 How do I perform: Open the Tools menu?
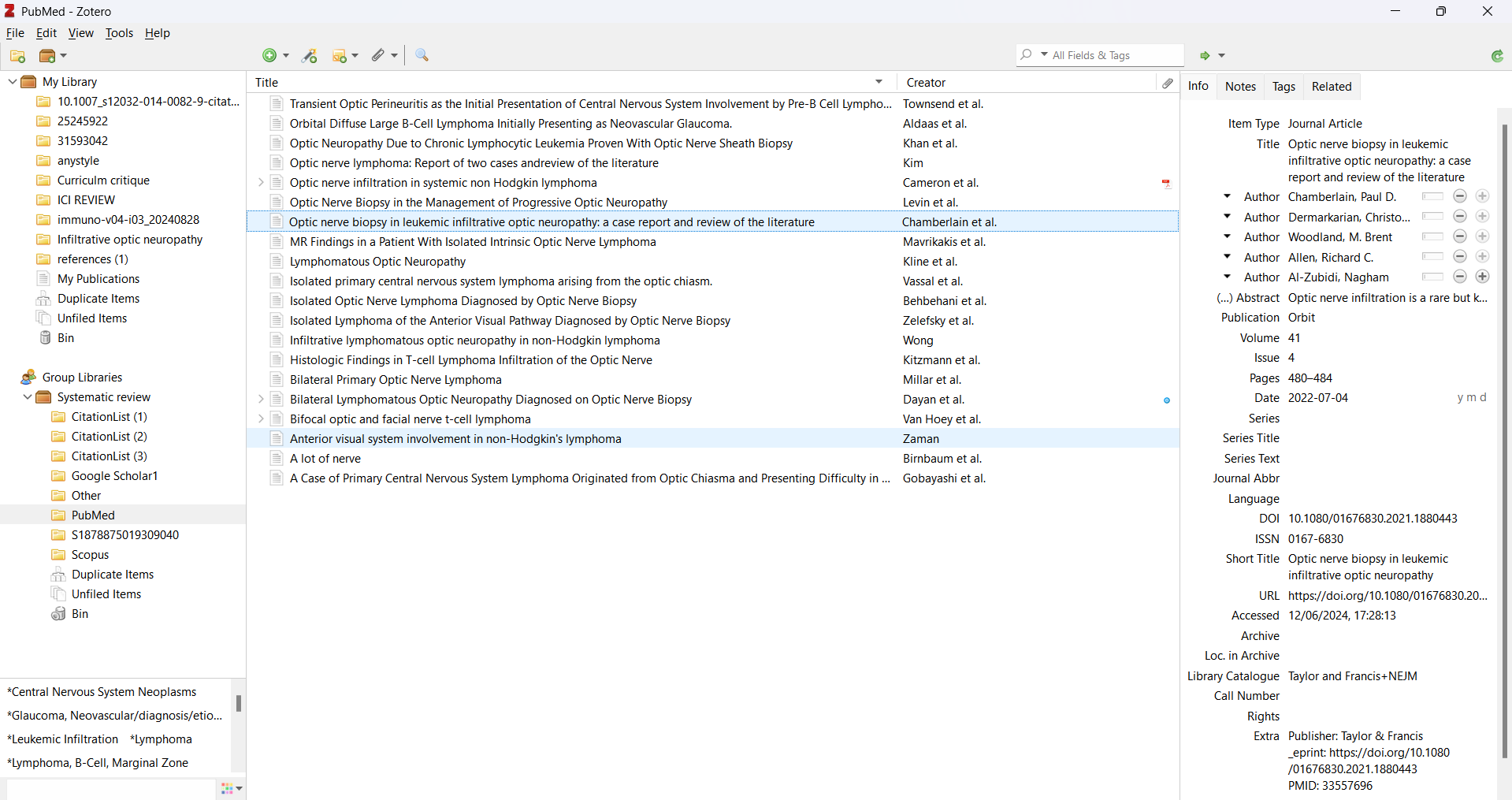[x=119, y=33]
